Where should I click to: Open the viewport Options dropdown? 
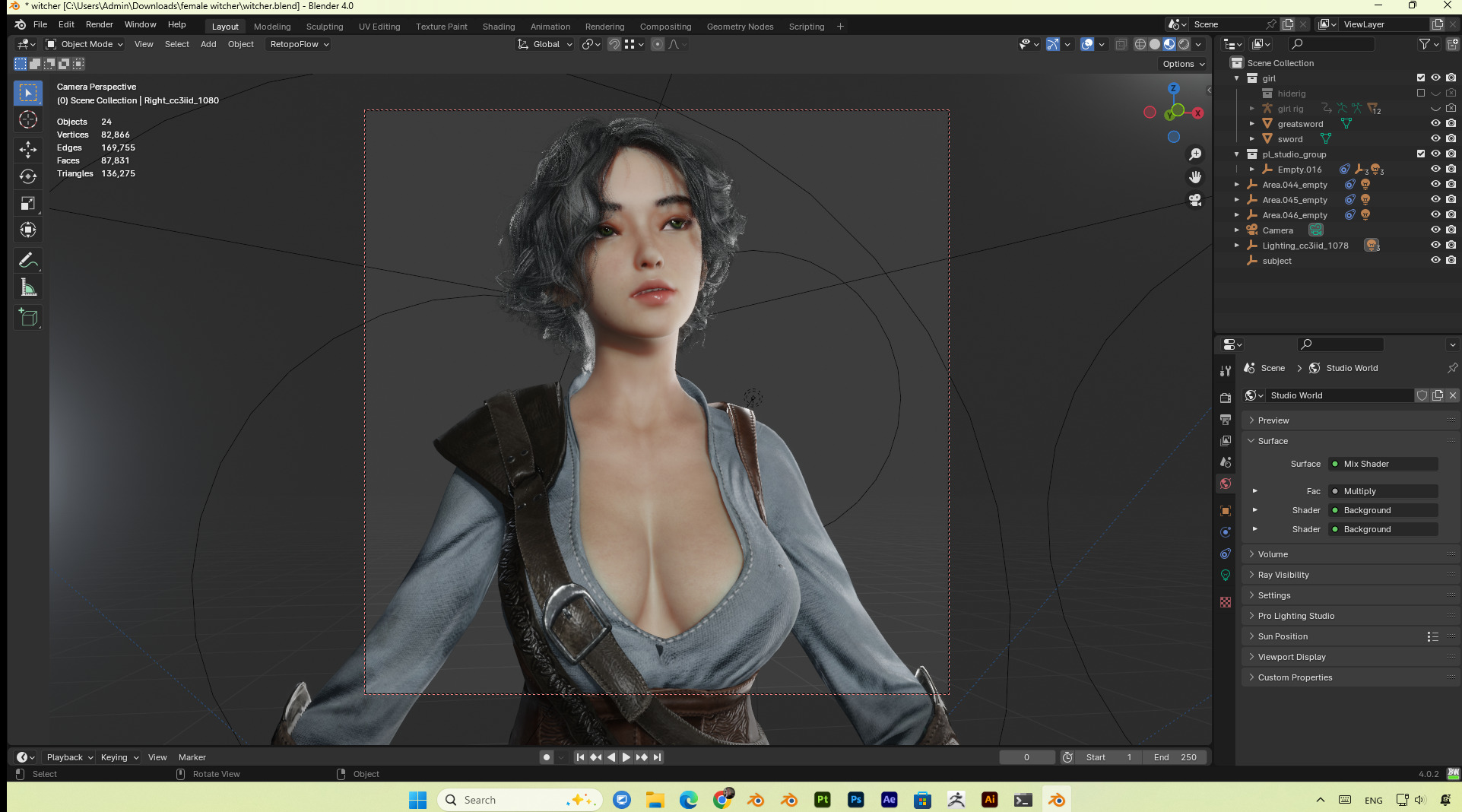tap(1183, 64)
